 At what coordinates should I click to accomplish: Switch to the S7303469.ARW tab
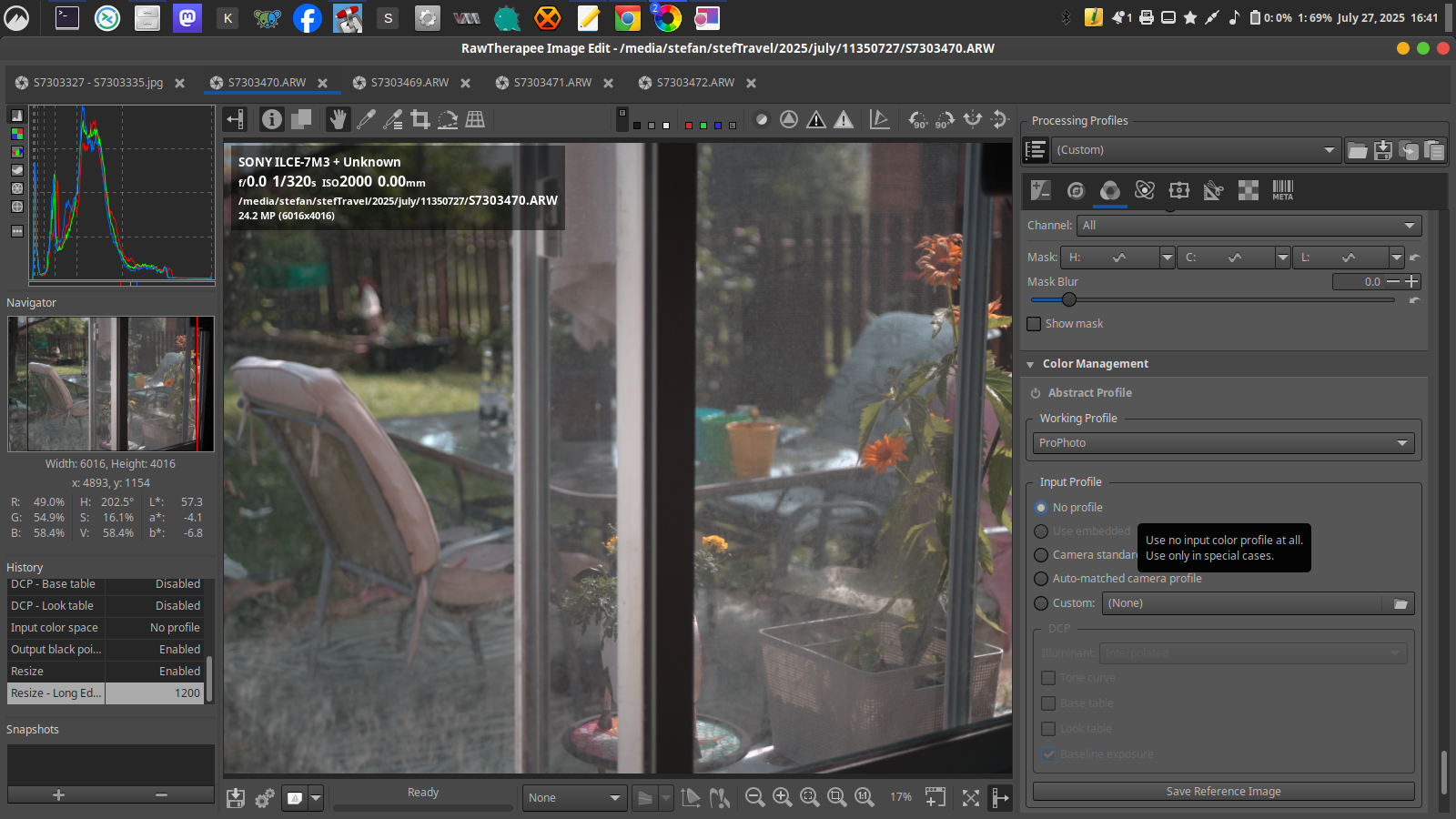(x=409, y=83)
